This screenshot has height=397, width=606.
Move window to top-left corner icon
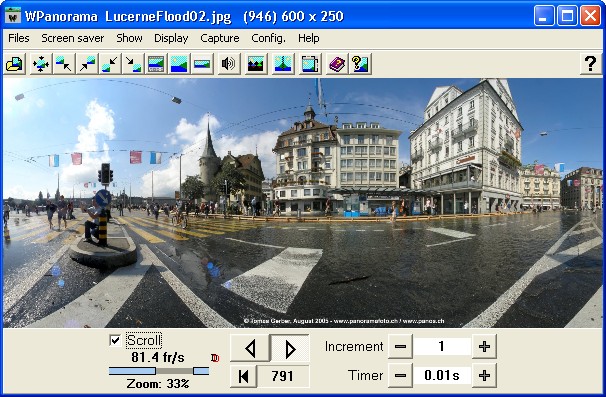click(x=63, y=64)
